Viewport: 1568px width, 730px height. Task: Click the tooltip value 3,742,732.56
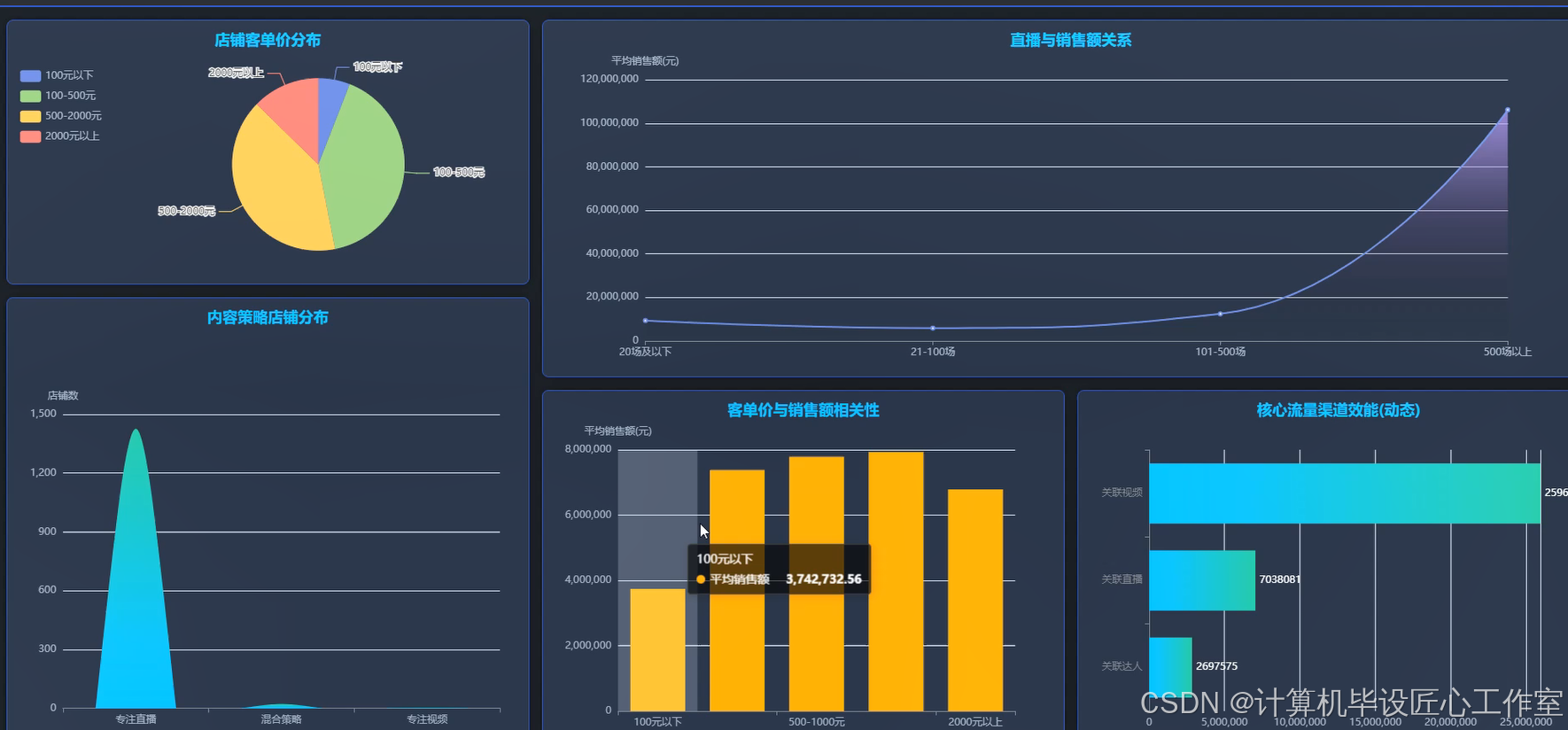(824, 579)
